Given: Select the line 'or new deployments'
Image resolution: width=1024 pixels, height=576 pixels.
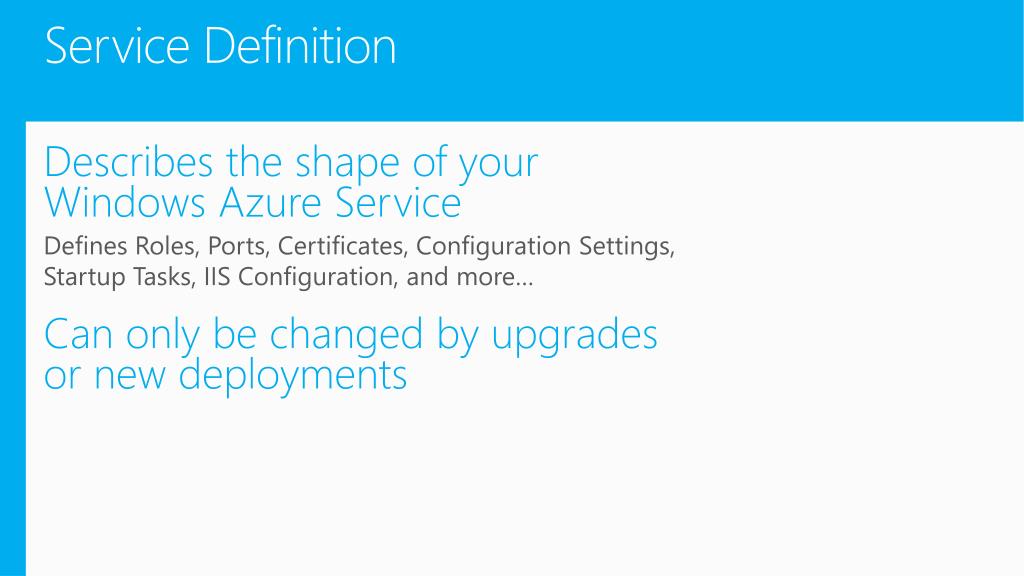Looking at the screenshot, I should (x=226, y=377).
